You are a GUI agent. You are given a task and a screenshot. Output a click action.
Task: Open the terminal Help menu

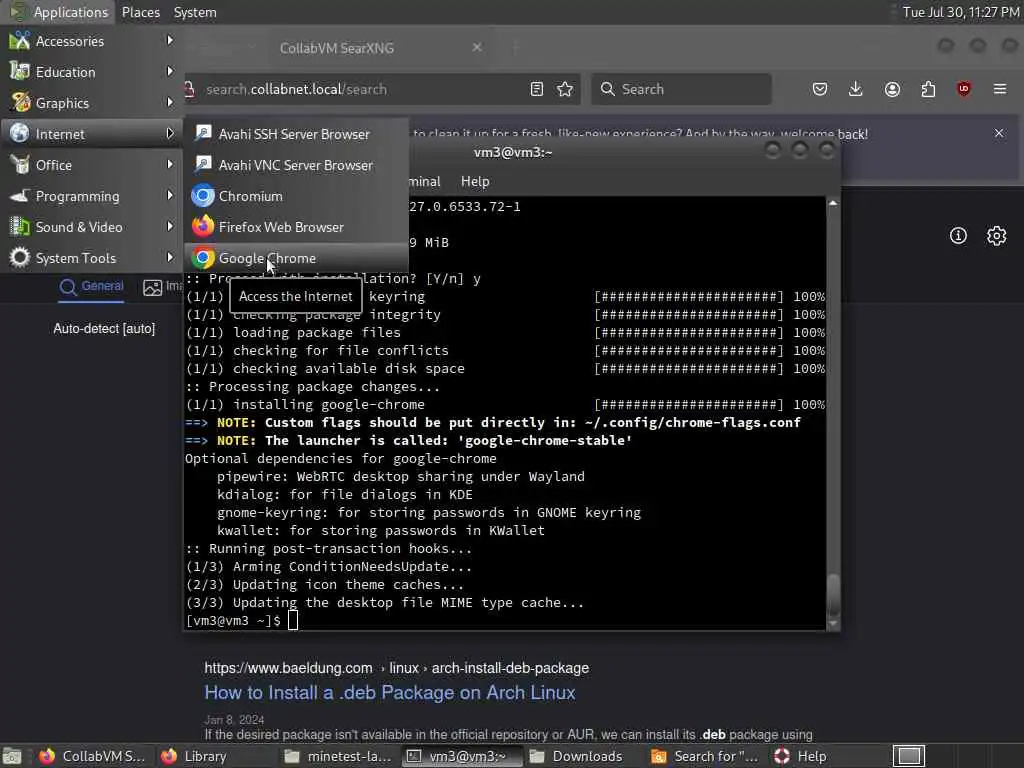[x=475, y=182]
